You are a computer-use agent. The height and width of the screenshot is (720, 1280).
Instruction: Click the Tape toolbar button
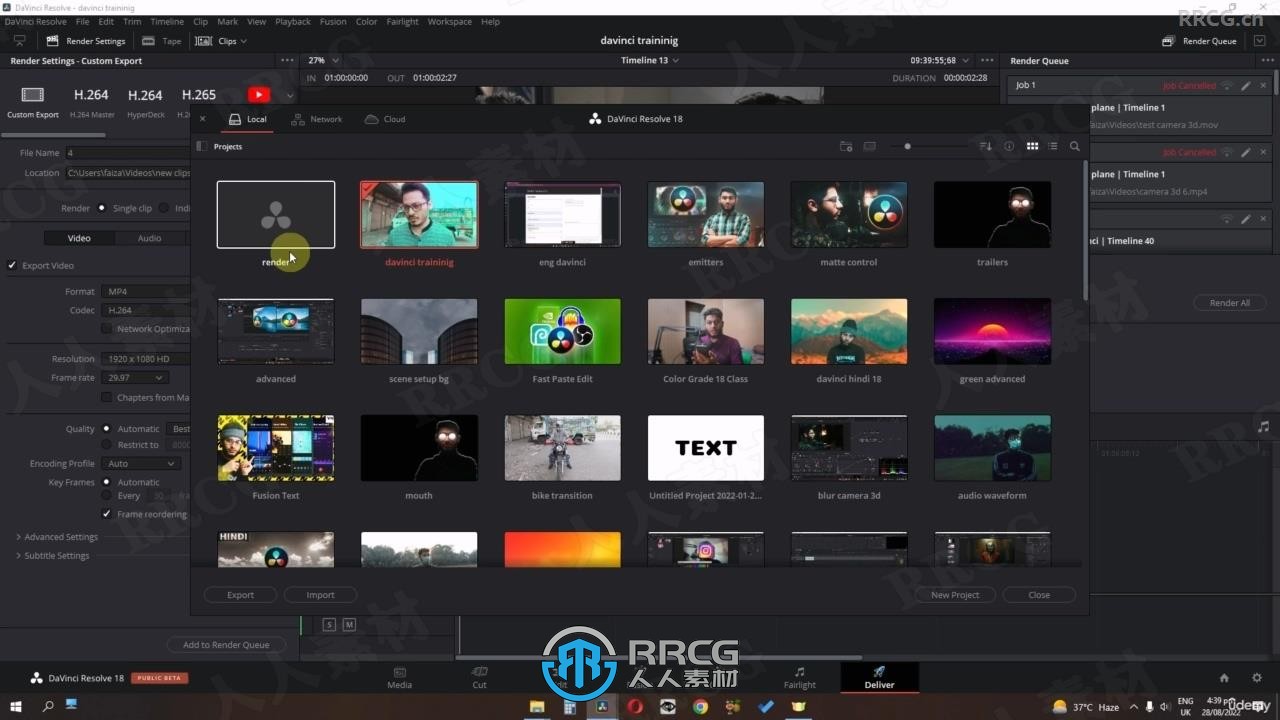click(x=162, y=41)
